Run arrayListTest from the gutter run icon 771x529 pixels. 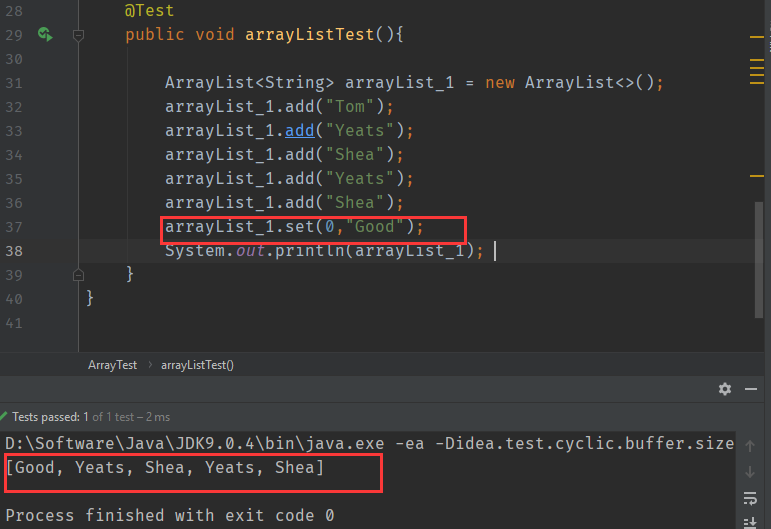45,34
